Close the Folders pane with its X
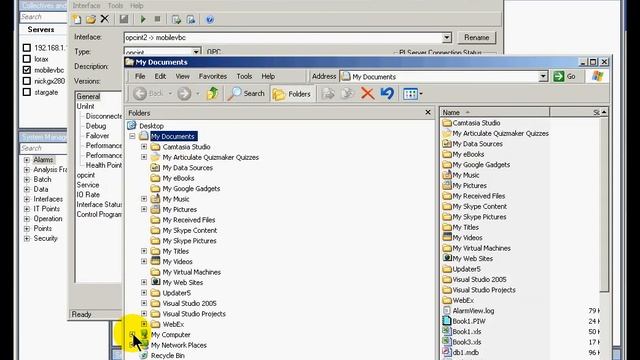The height and width of the screenshot is (360, 640). (428, 112)
